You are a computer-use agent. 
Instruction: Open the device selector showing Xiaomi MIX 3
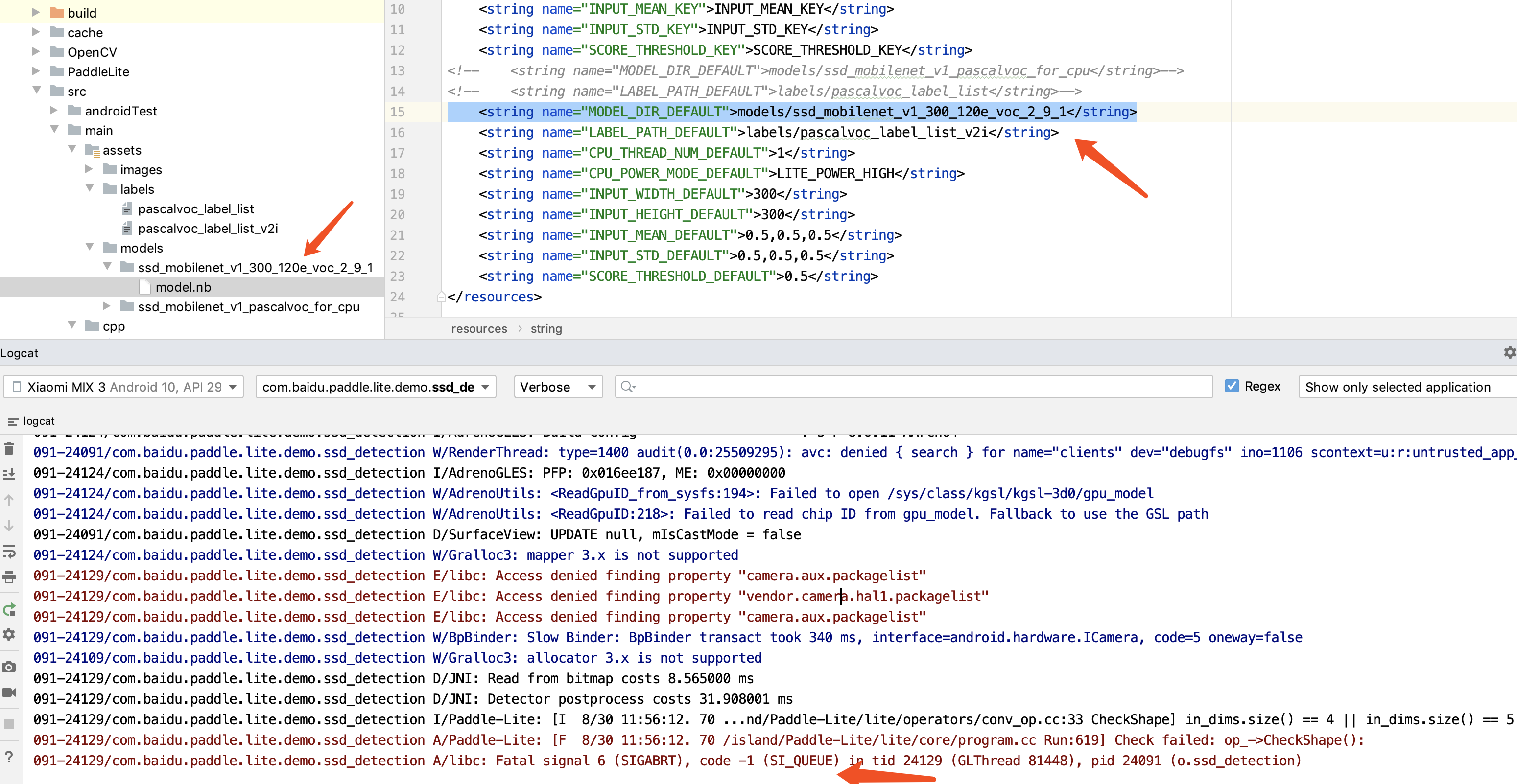(x=123, y=387)
